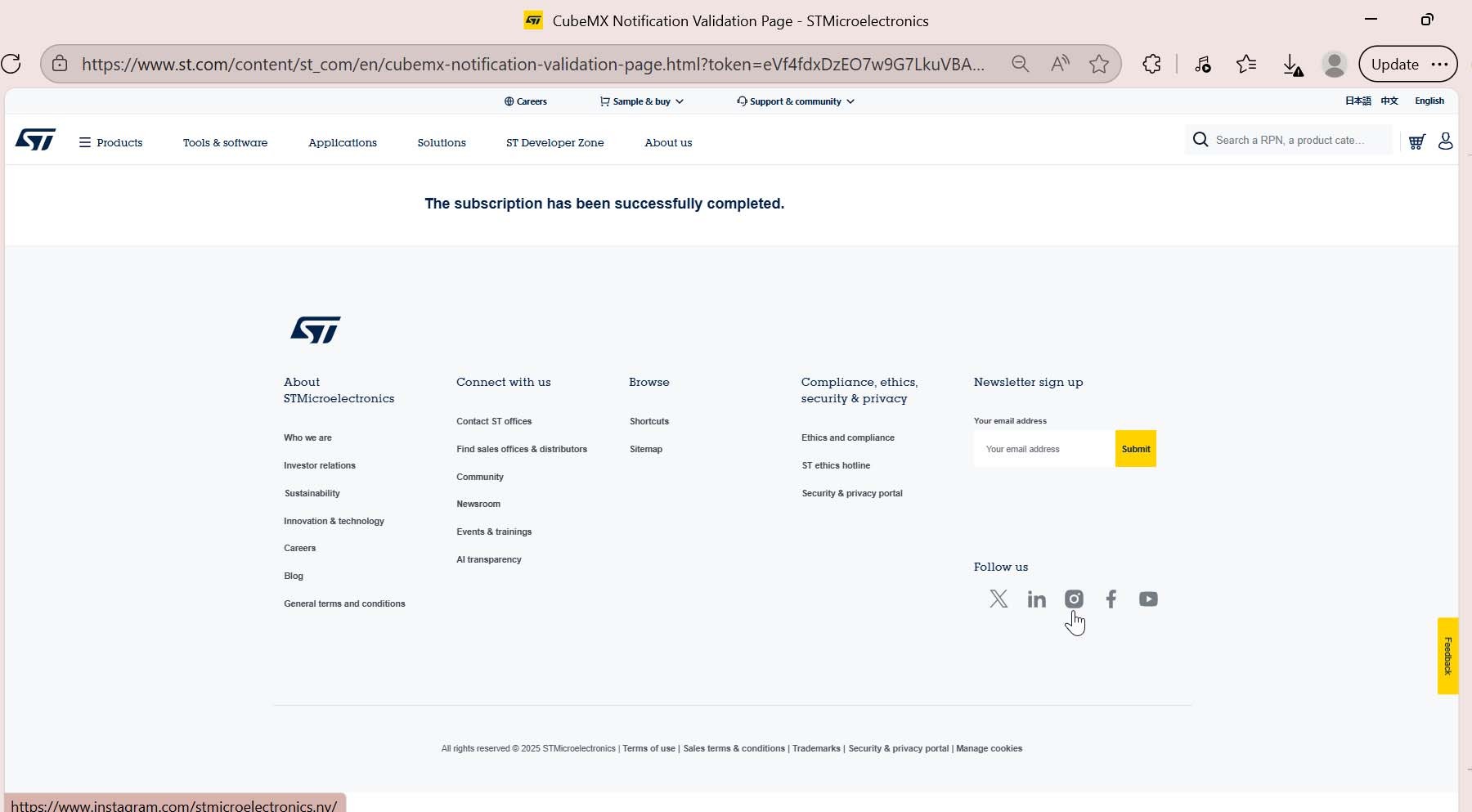Image resolution: width=1472 pixels, height=812 pixels.
Task: Open the Applications menu
Action: (343, 142)
